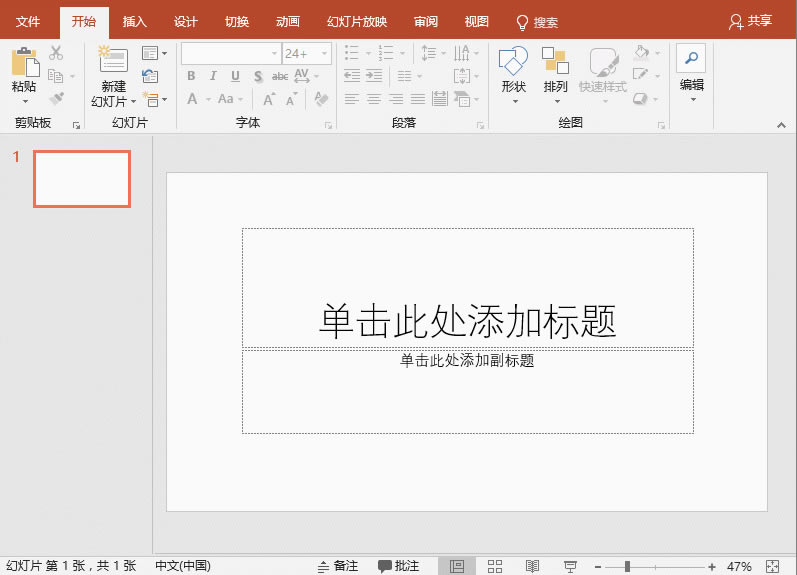Viewport: 797px width, 575px height.
Task: Expand the font color A dropdown
Action: click(x=208, y=99)
